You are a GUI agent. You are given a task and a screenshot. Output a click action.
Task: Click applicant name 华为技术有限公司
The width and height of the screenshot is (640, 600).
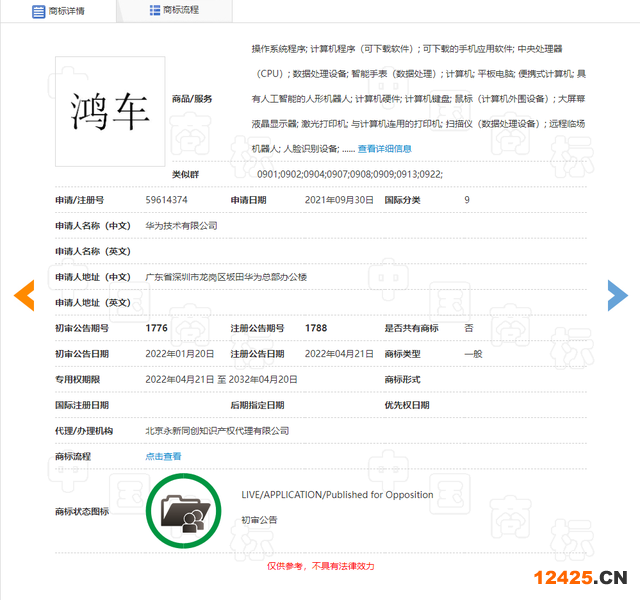[181, 226]
